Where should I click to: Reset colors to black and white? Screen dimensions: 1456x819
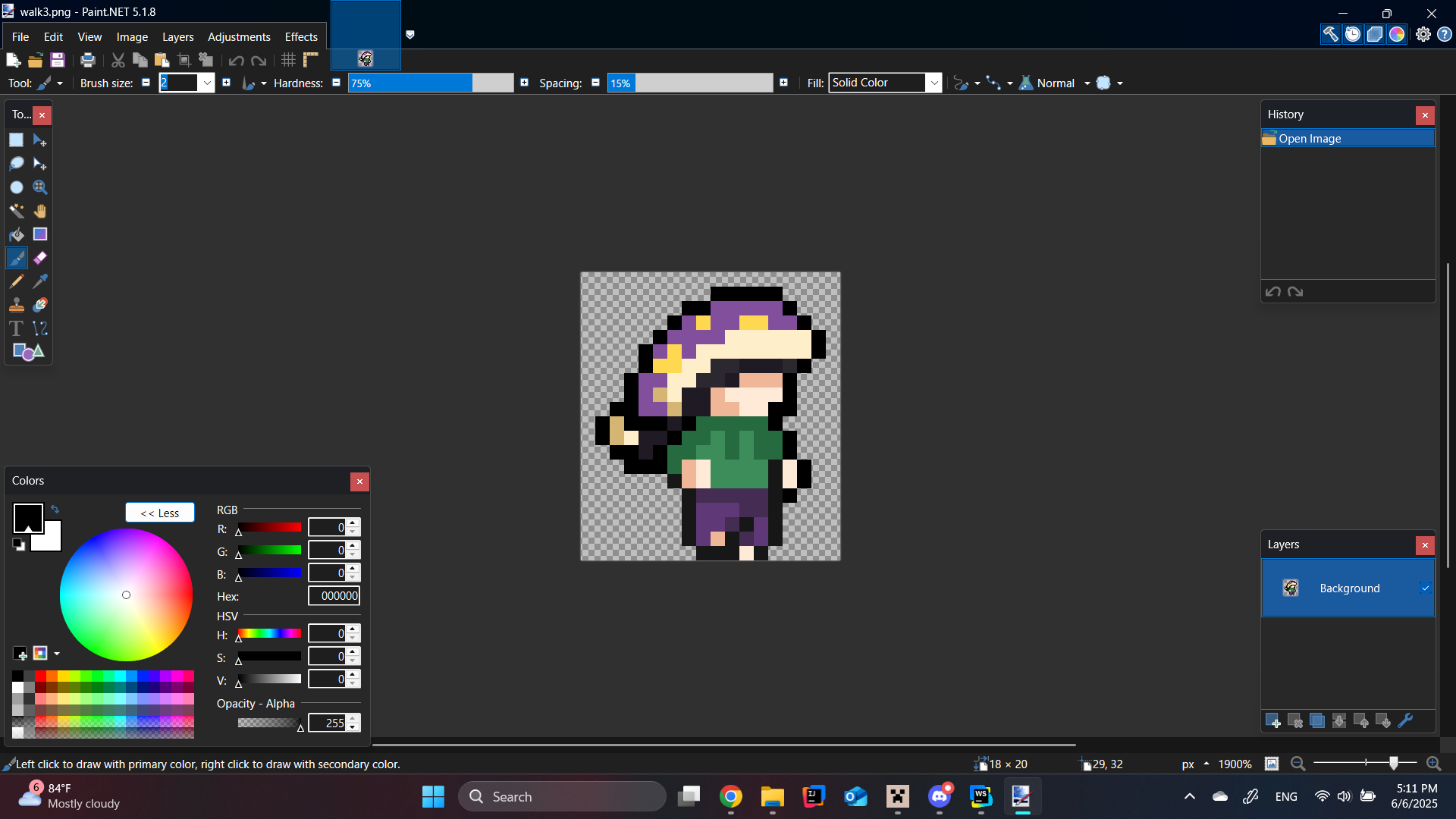(19, 544)
